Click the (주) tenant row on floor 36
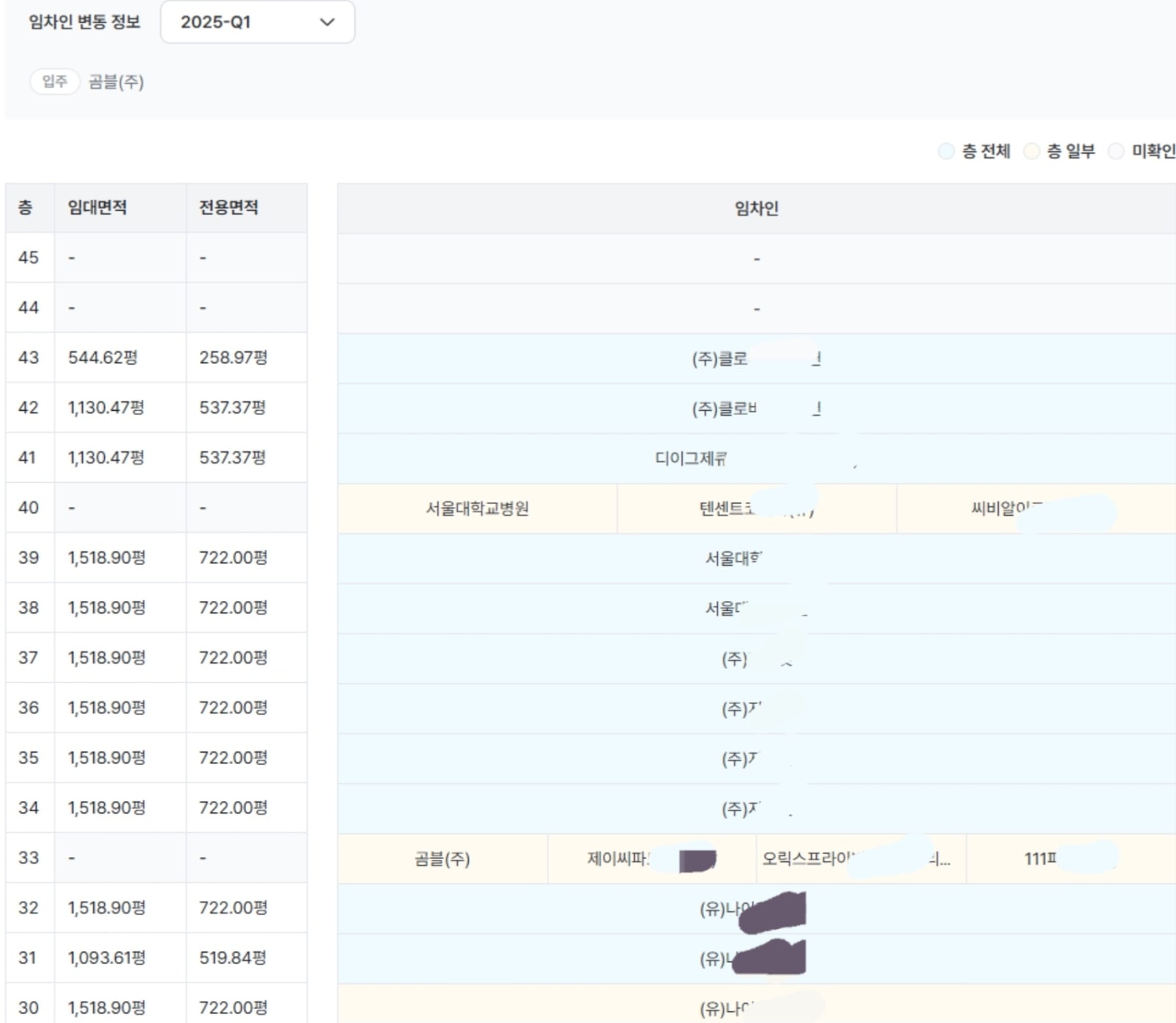This screenshot has height=1023, width=1176. pos(756,708)
